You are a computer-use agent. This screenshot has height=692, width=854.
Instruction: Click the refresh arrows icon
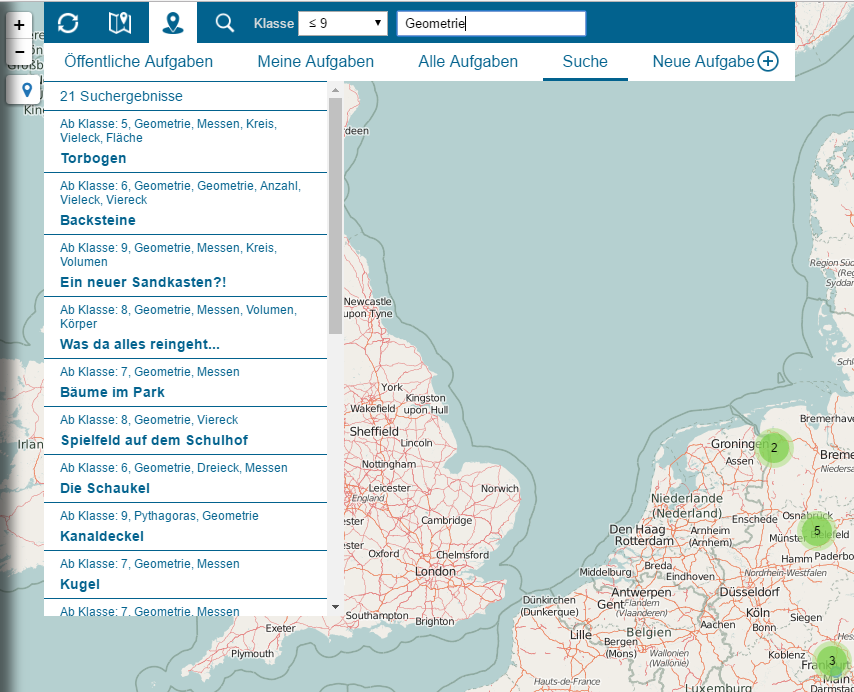[68, 22]
